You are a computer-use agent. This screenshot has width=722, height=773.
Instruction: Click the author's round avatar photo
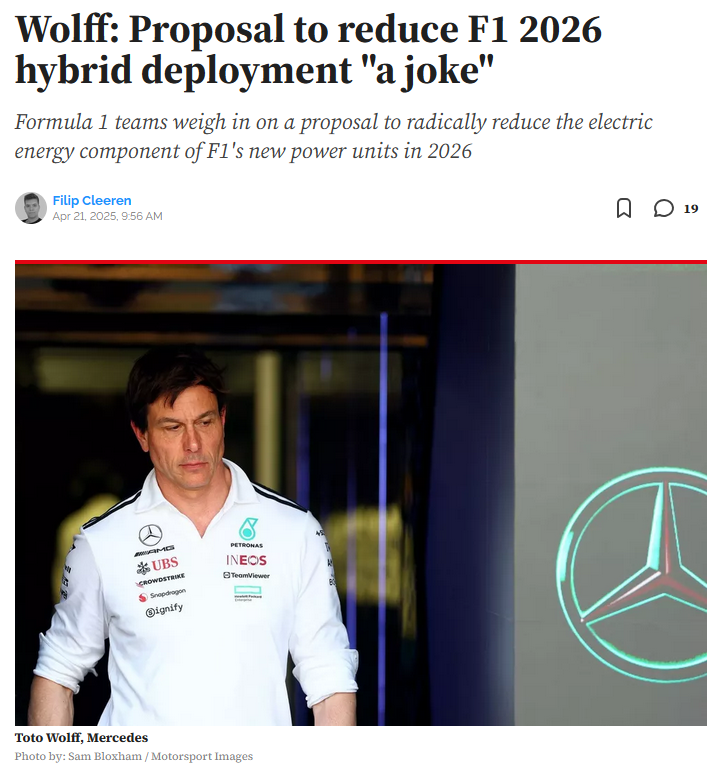[31, 208]
